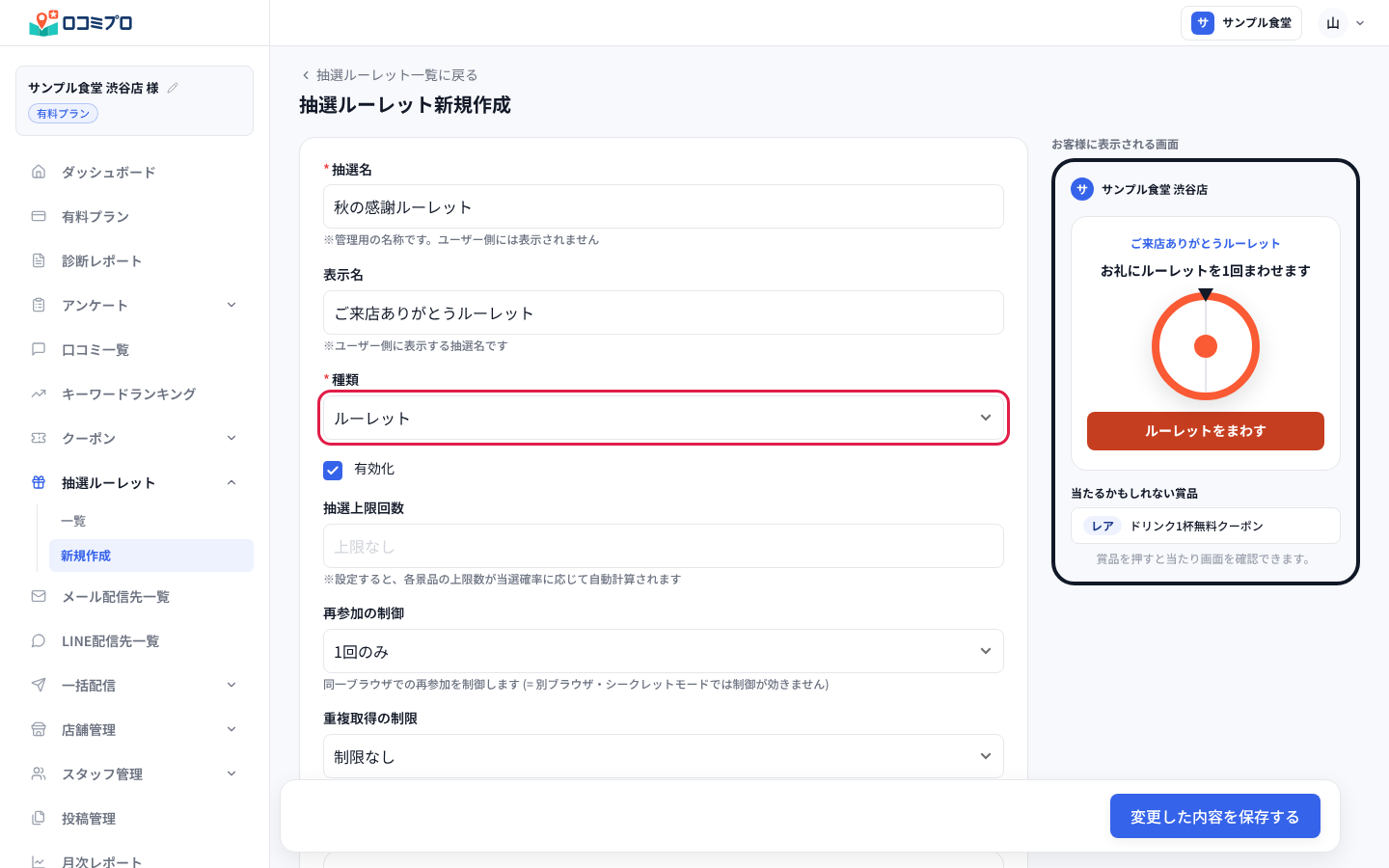Collapse the 抽選ルーレット submenu
The image size is (1389, 868).
tap(231, 482)
